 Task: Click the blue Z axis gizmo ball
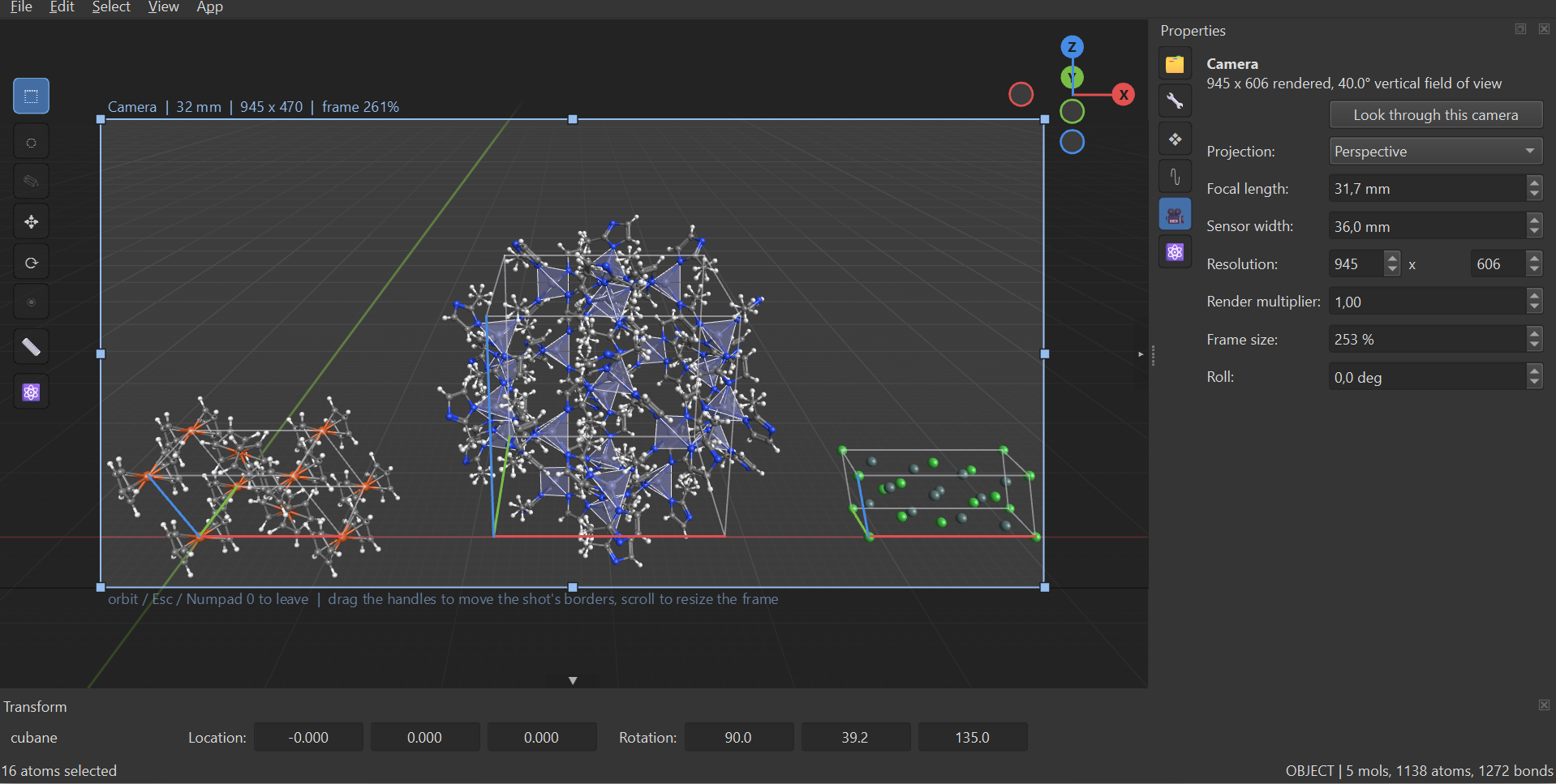1072,47
